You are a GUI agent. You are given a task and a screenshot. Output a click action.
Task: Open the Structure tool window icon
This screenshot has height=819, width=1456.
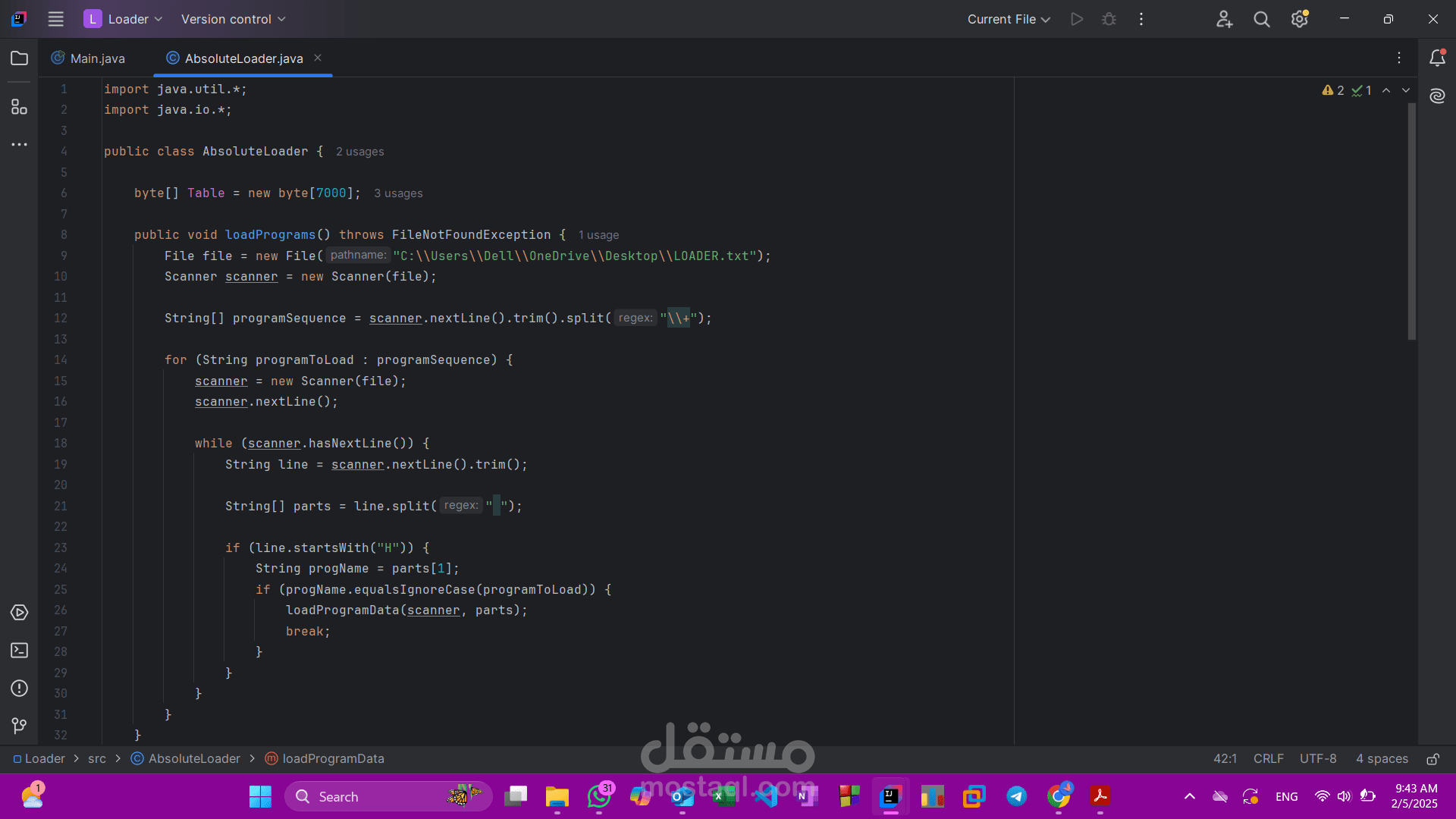(19, 107)
